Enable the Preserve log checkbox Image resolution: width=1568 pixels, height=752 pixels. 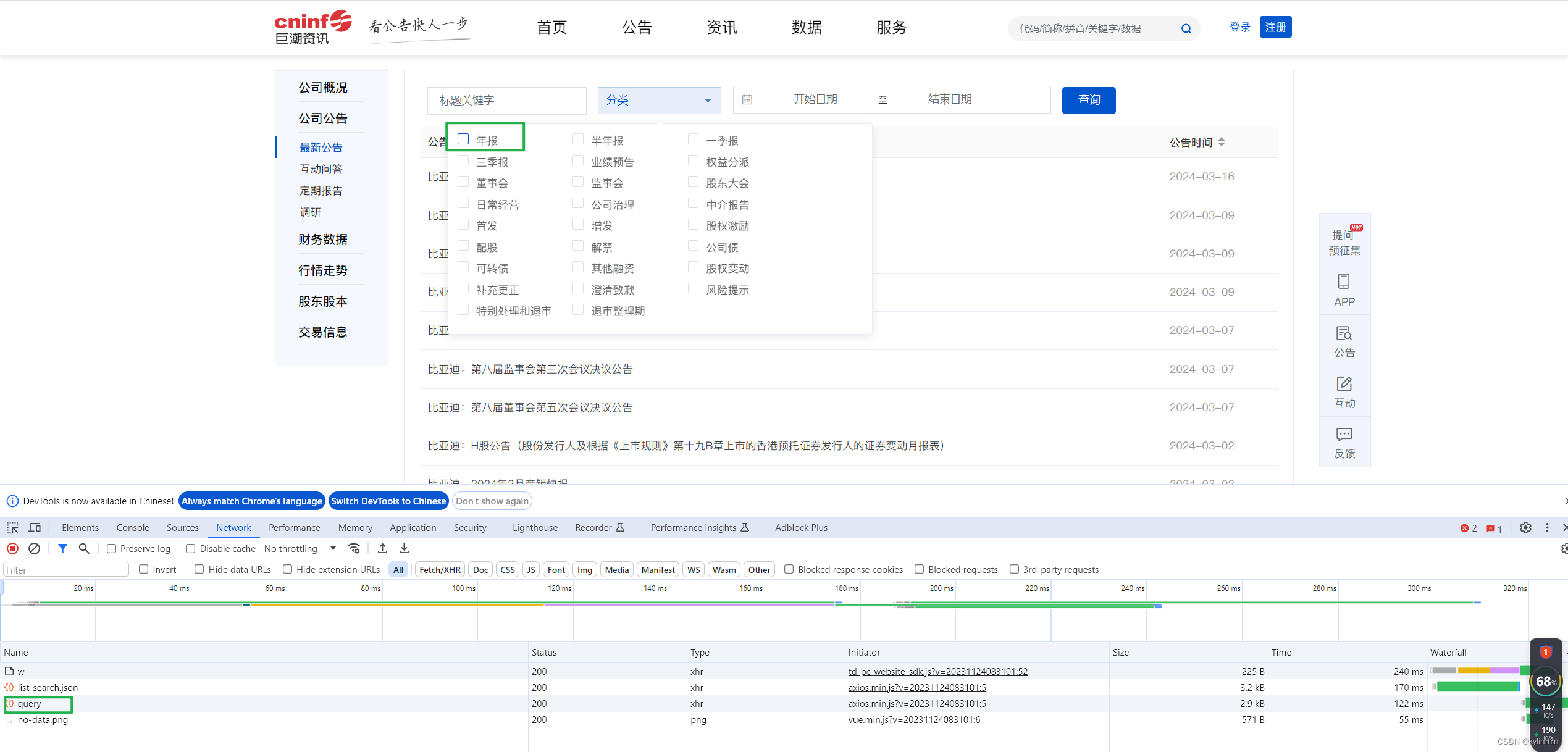pos(111,549)
